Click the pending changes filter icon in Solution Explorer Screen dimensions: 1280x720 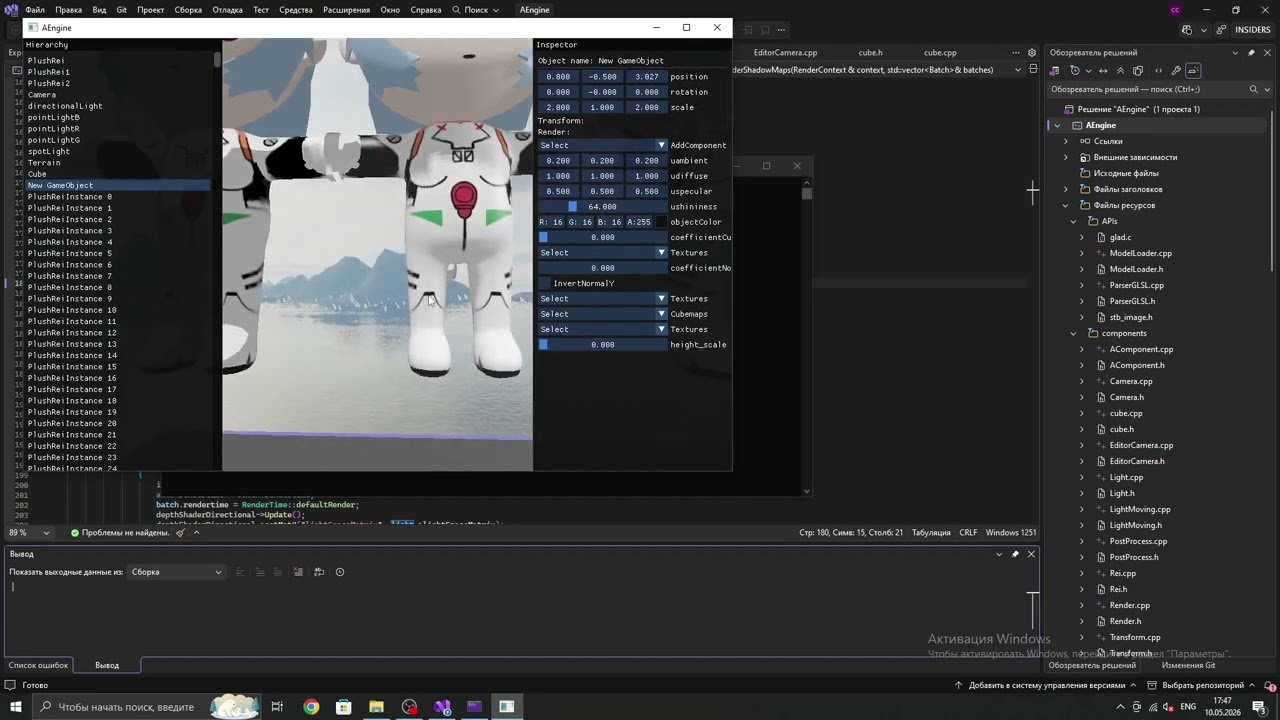[x=1075, y=71]
